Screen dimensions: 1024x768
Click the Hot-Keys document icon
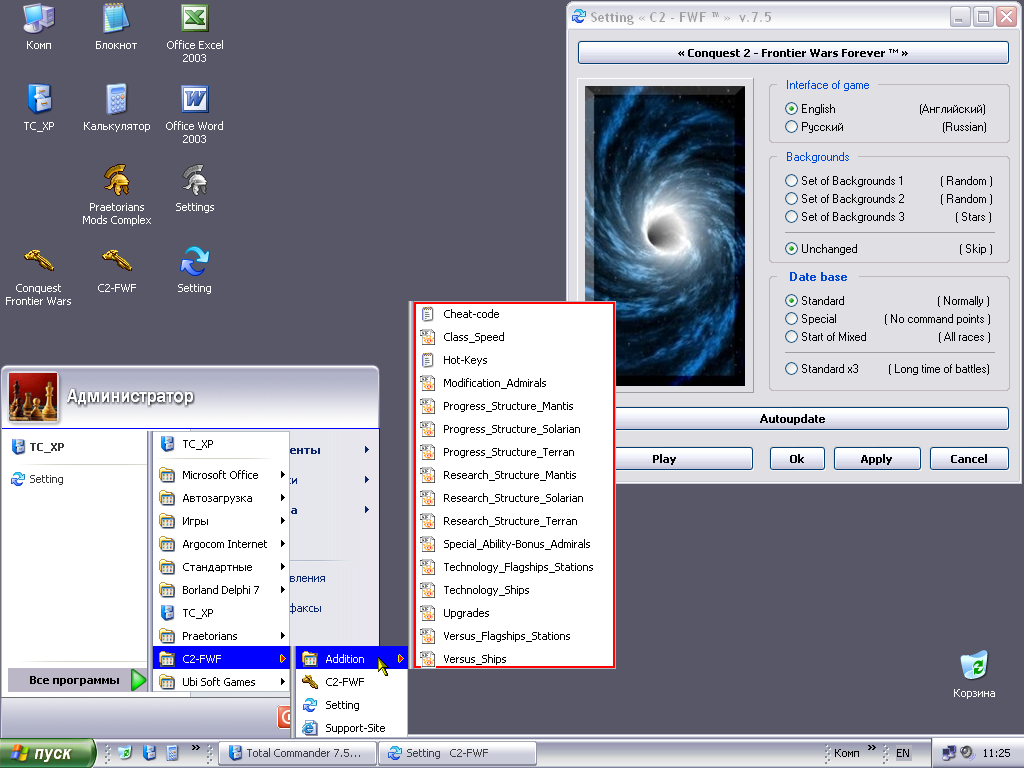click(x=428, y=360)
